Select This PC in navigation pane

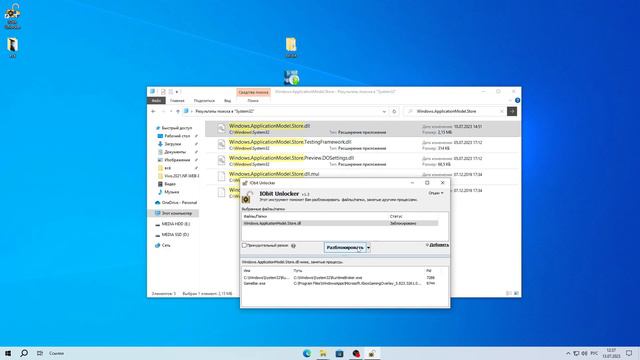pos(176,213)
